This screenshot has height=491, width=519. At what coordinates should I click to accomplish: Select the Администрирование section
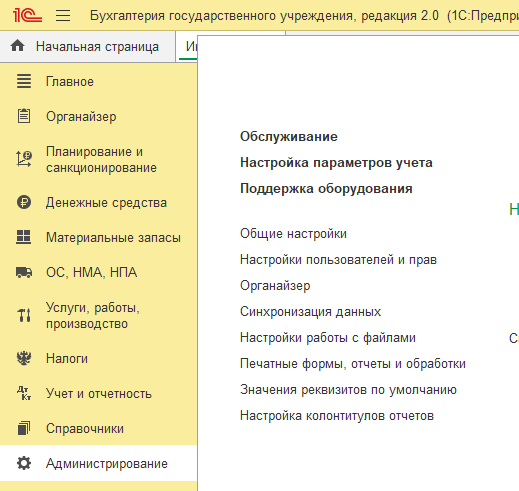pos(98,463)
